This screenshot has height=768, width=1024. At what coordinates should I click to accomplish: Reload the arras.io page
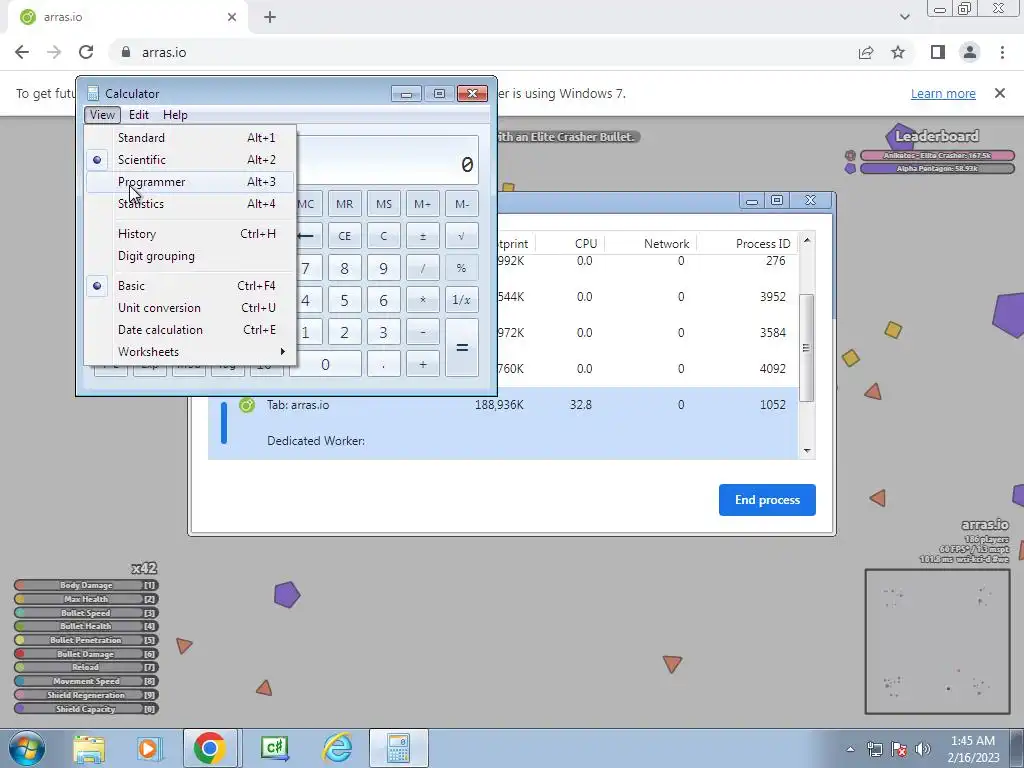click(x=86, y=52)
